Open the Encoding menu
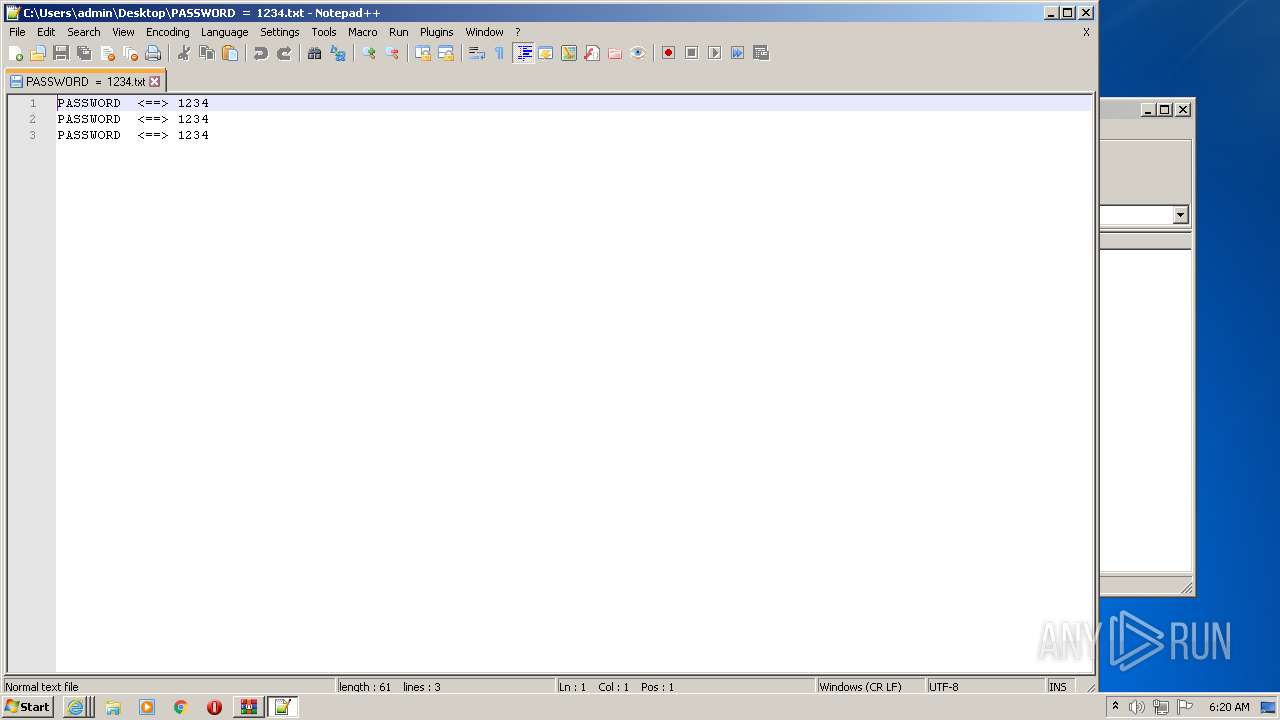 coord(168,32)
